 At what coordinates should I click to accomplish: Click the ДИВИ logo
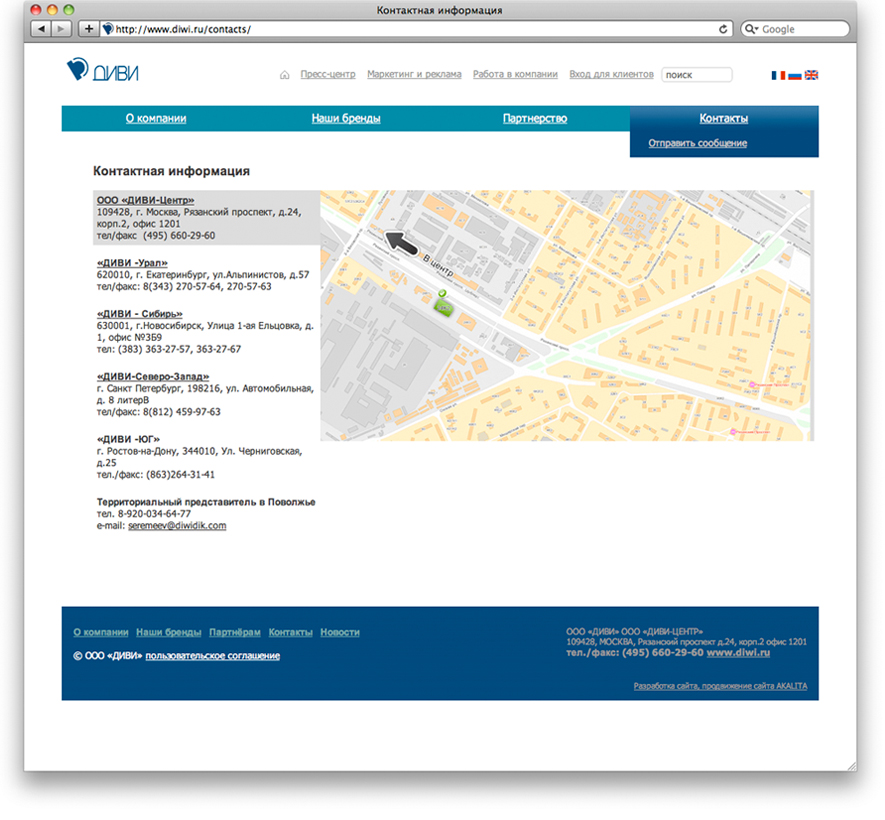[102, 69]
